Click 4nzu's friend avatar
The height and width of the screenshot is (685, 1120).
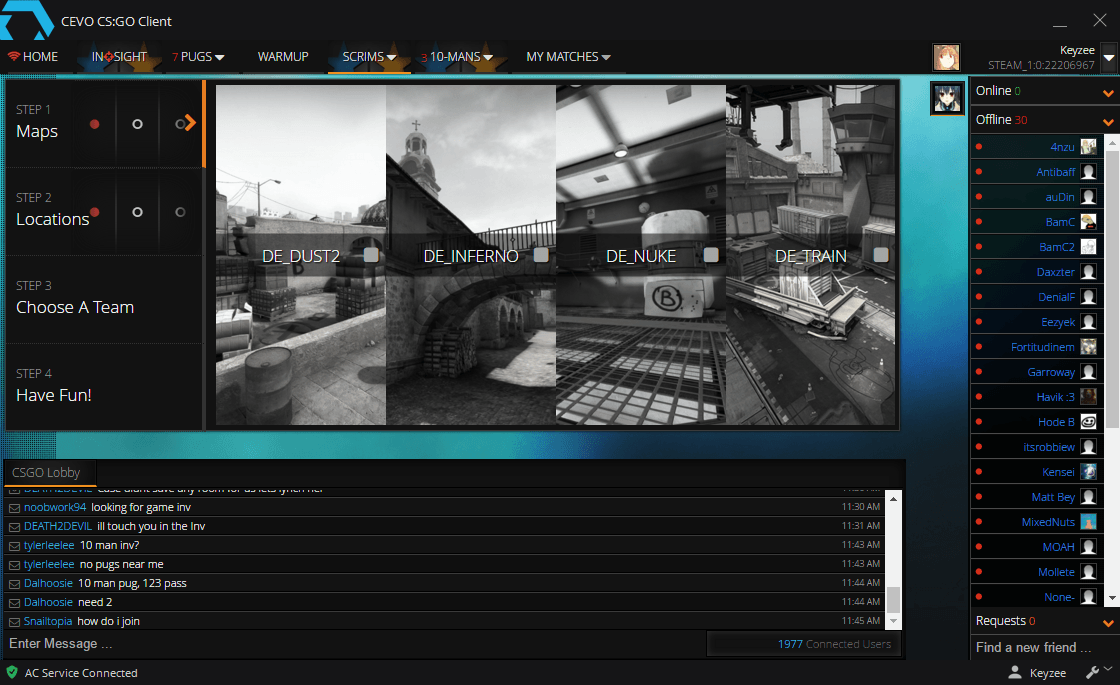click(1088, 146)
